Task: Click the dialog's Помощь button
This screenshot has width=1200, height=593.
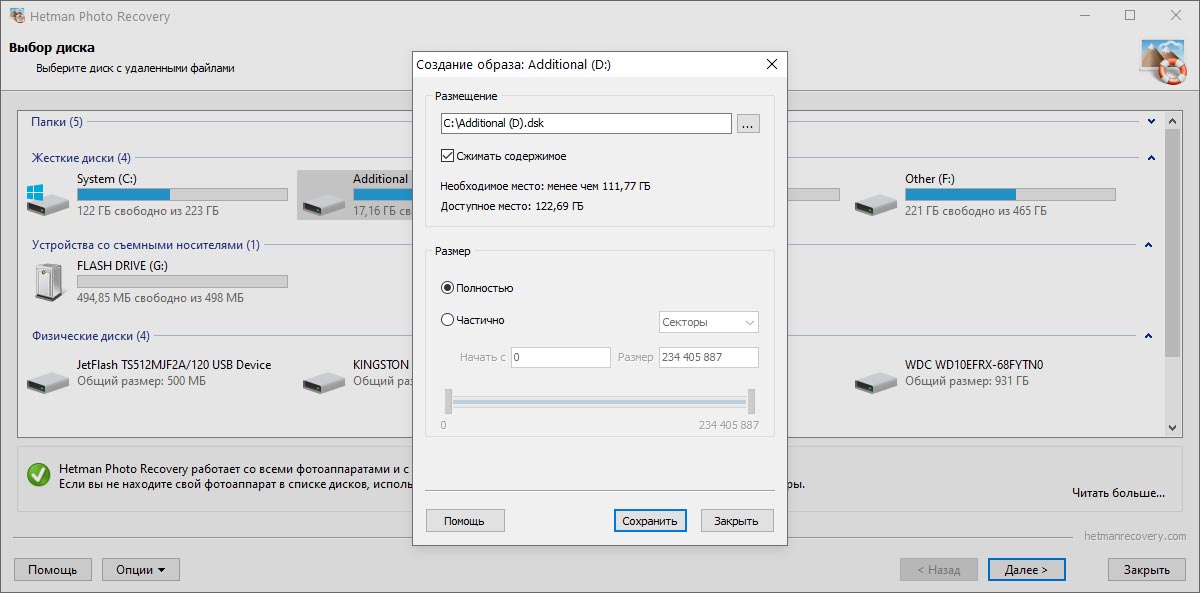Action: coord(465,521)
